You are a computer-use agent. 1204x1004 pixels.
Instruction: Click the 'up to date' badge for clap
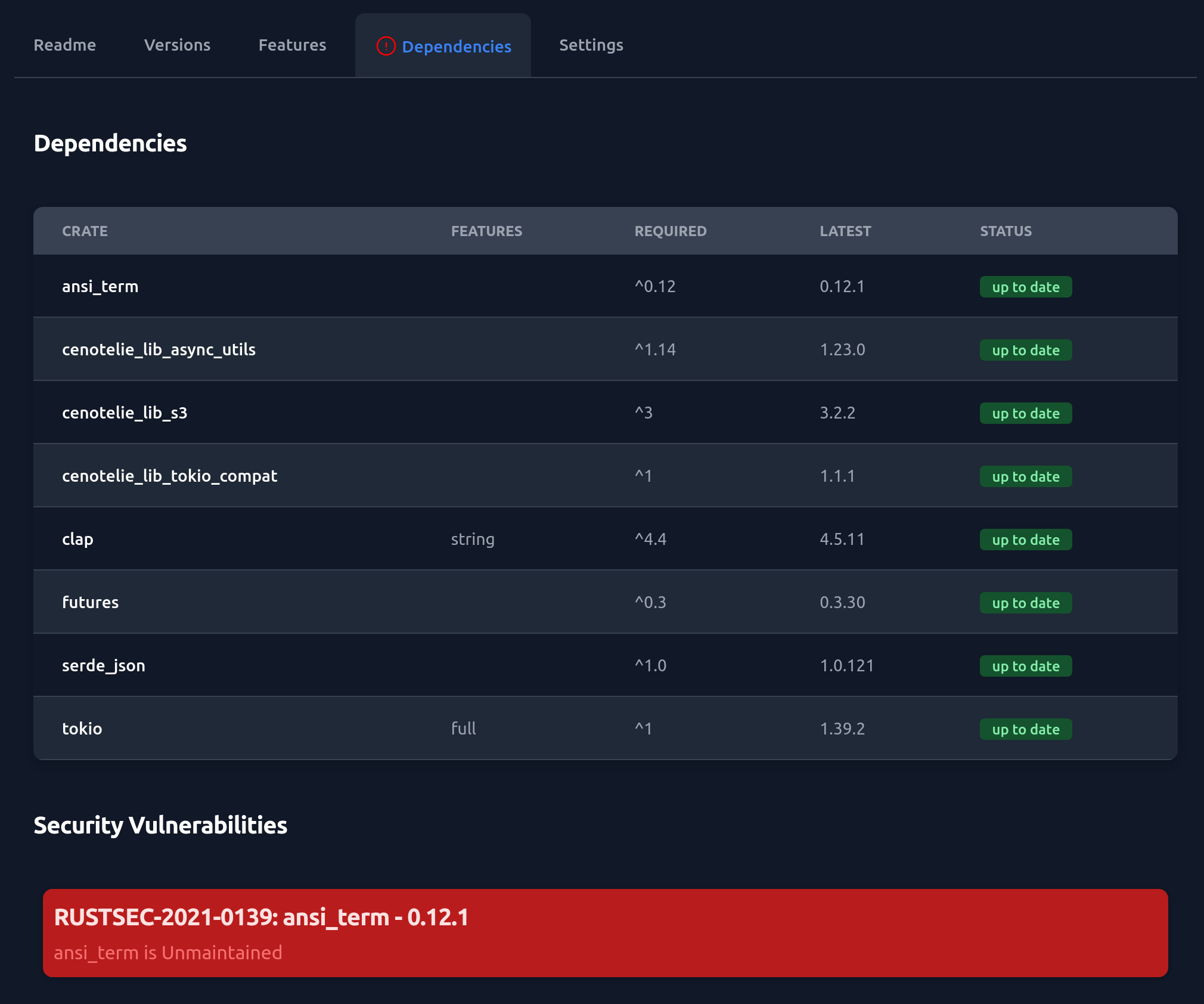coord(1025,540)
